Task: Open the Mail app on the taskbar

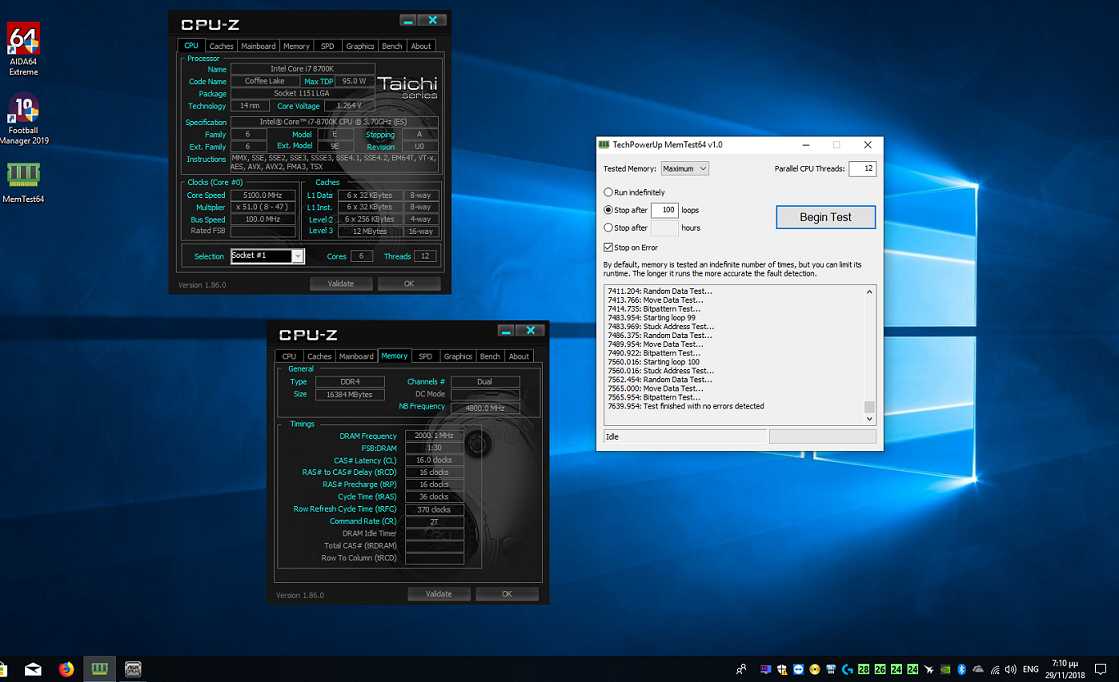Action: coord(33,669)
